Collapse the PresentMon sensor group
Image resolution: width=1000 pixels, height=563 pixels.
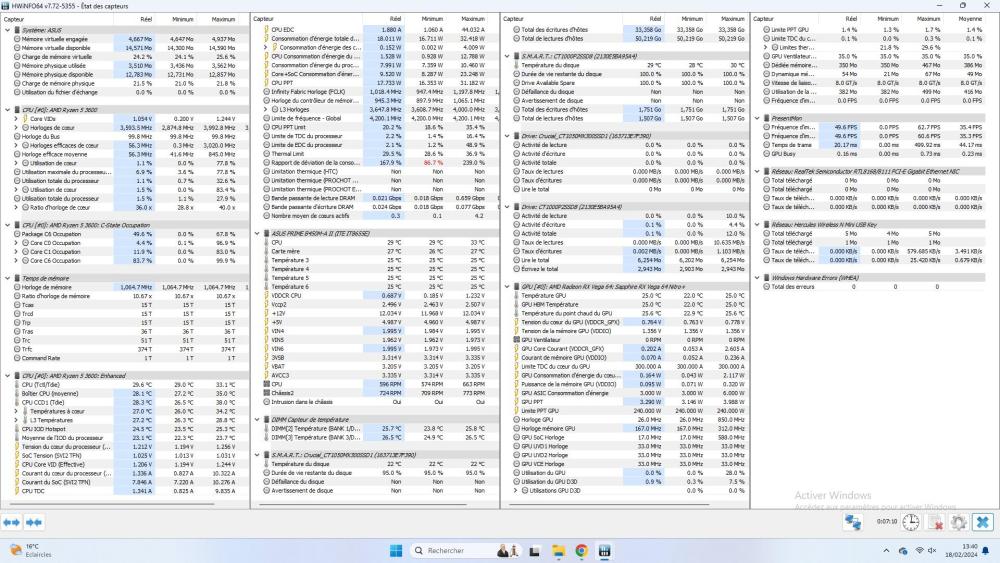click(757, 117)
